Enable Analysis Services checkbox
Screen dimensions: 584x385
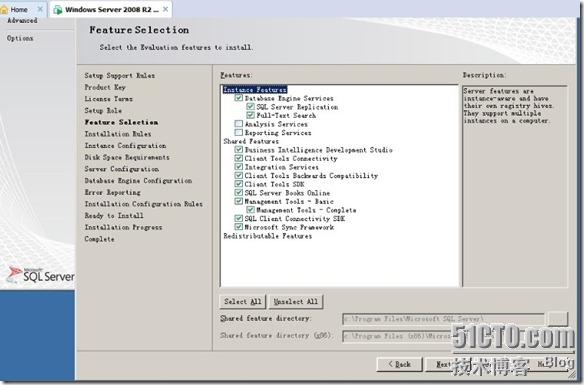(239, 124)
